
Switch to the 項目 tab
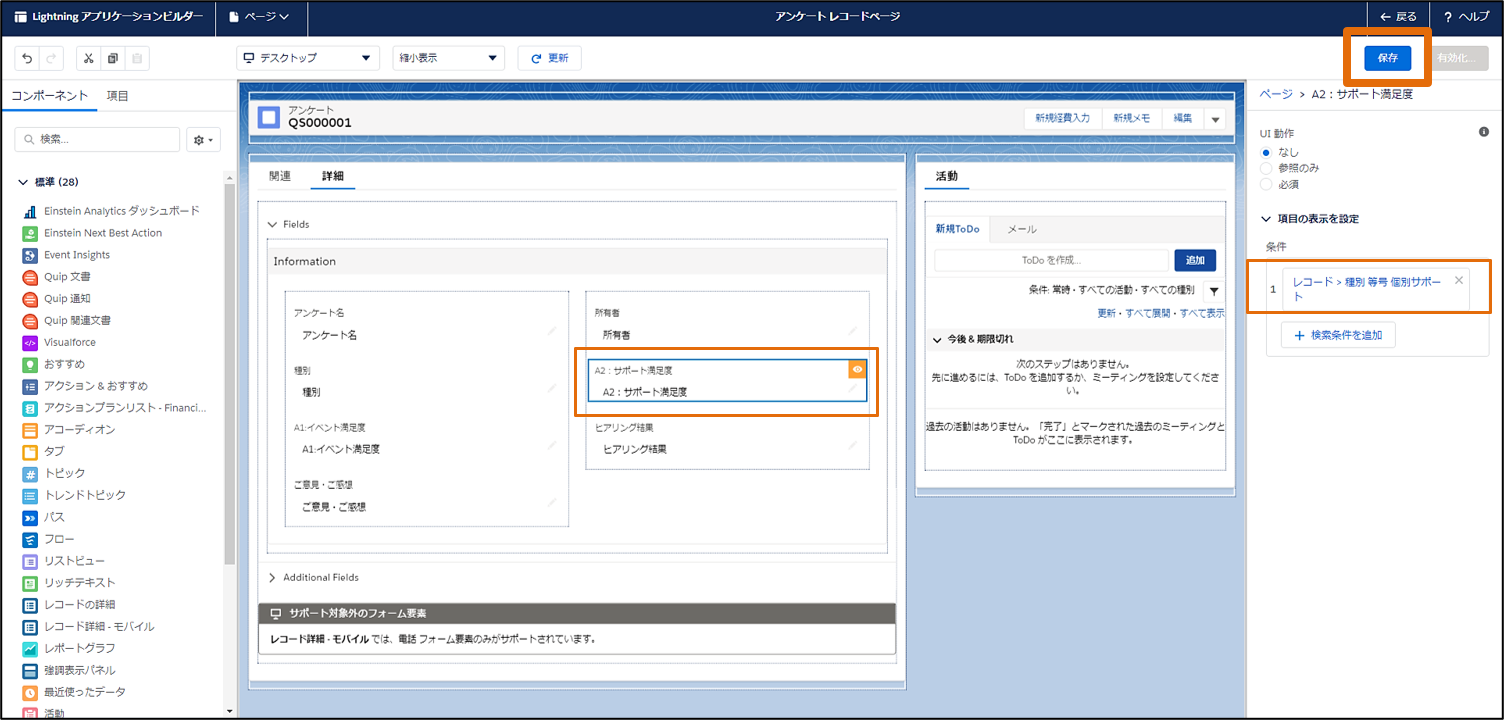pyautogui.click(x=118, y=96)
